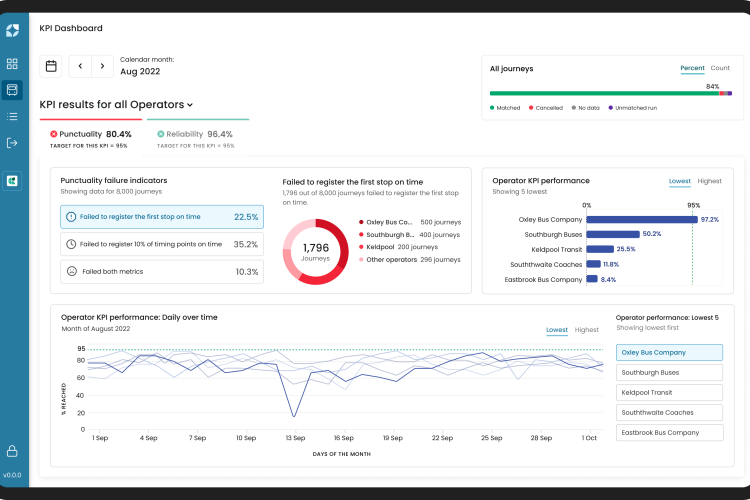Select Southburgh Buses in Lowest 5 list
The image size is (750, 500).
click(669, 373)
